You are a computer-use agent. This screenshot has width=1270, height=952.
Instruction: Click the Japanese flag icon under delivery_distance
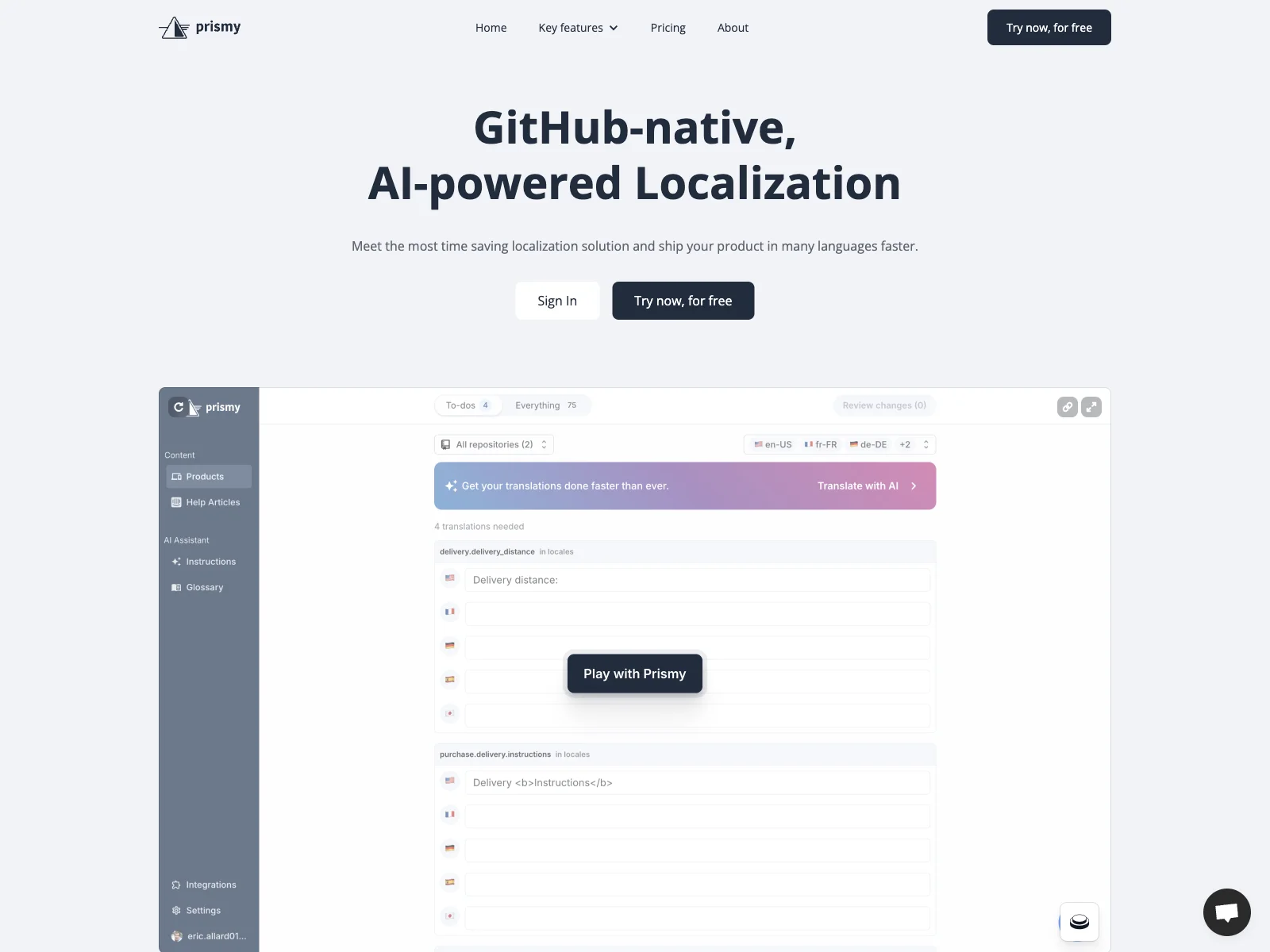click(450, 713)
